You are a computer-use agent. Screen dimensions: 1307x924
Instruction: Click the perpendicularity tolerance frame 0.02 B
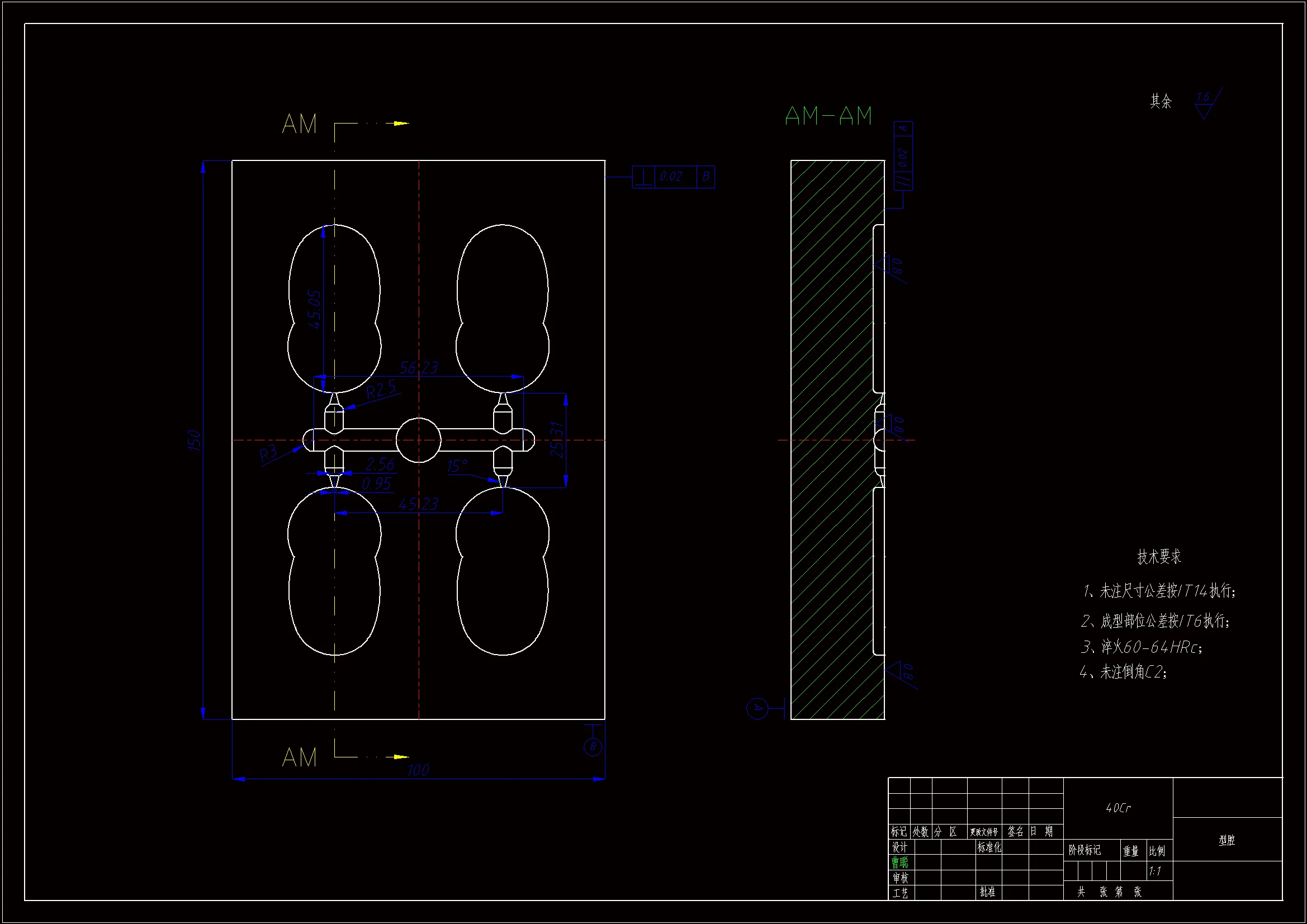click(674, 177)
